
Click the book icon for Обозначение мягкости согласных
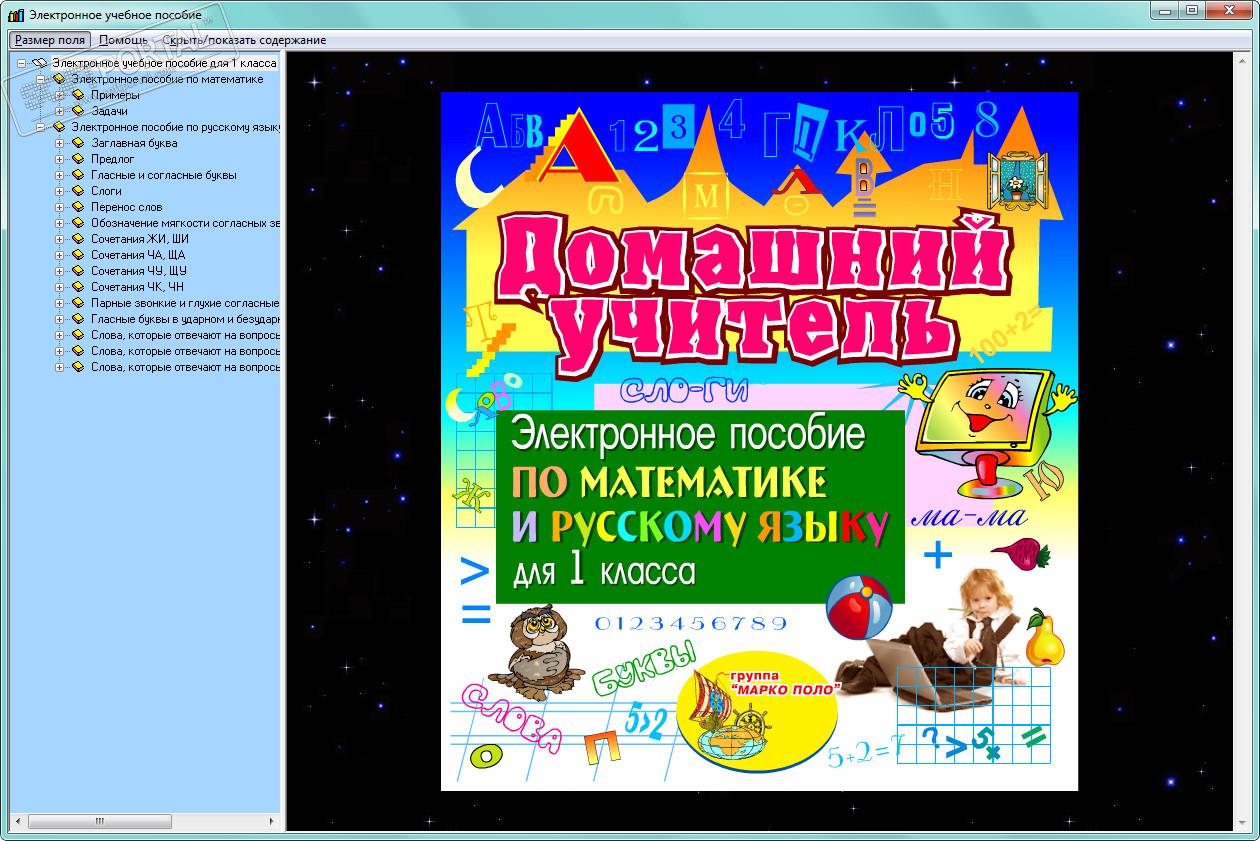coord(78,223)
